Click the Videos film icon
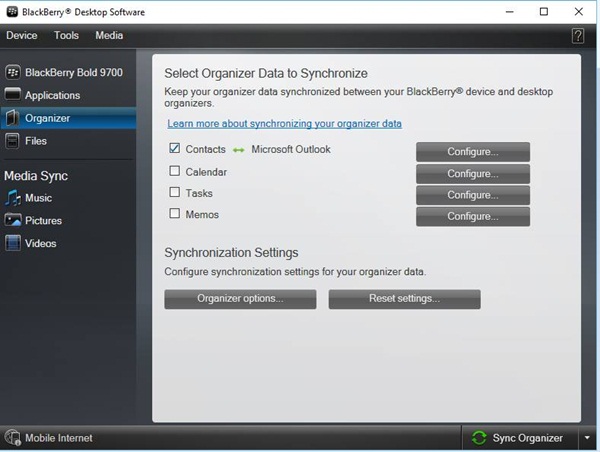The width and height of the screenshot is (600, 452). coord(13,243)
